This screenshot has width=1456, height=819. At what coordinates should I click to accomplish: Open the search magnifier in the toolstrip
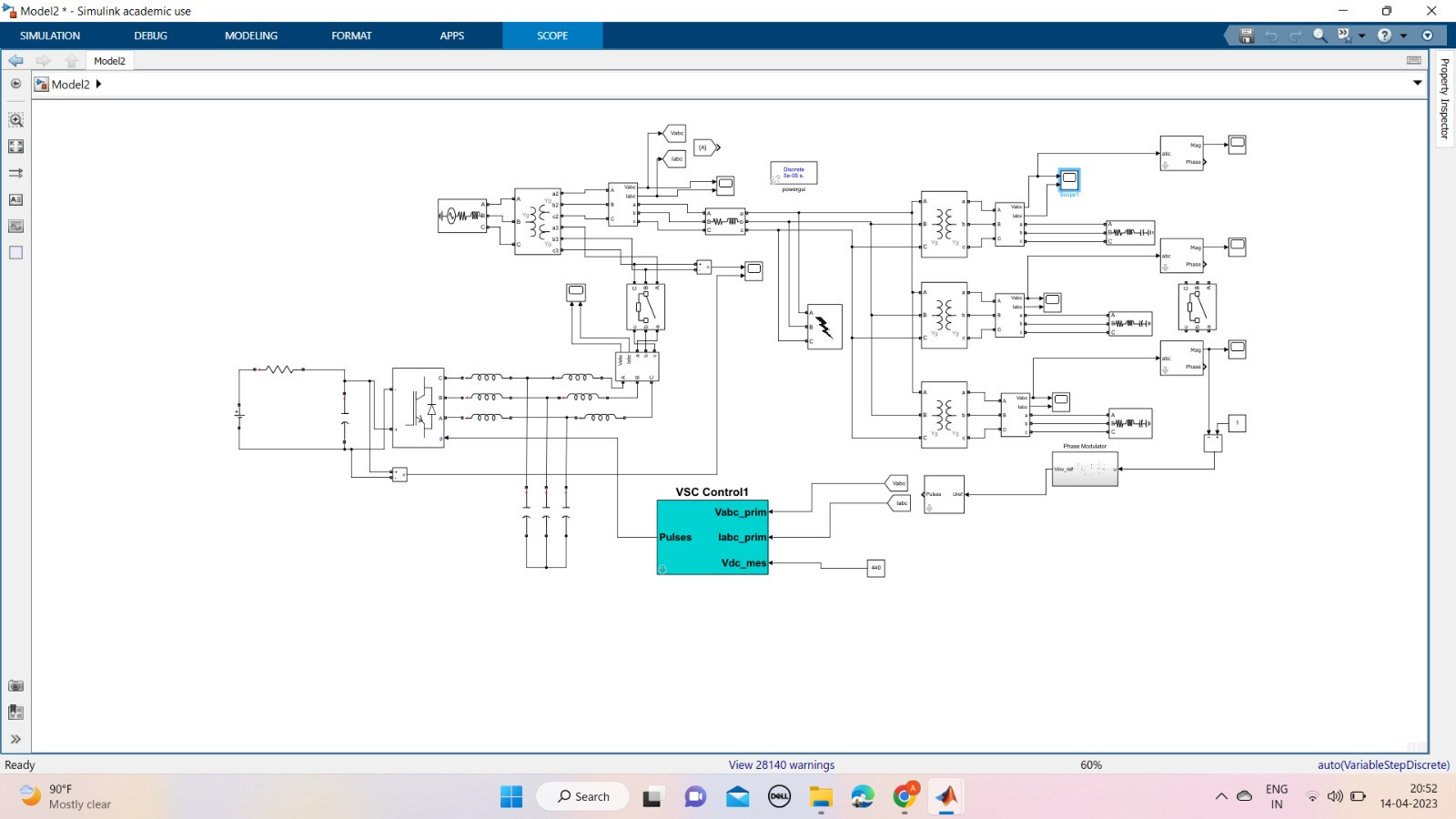1319,35
